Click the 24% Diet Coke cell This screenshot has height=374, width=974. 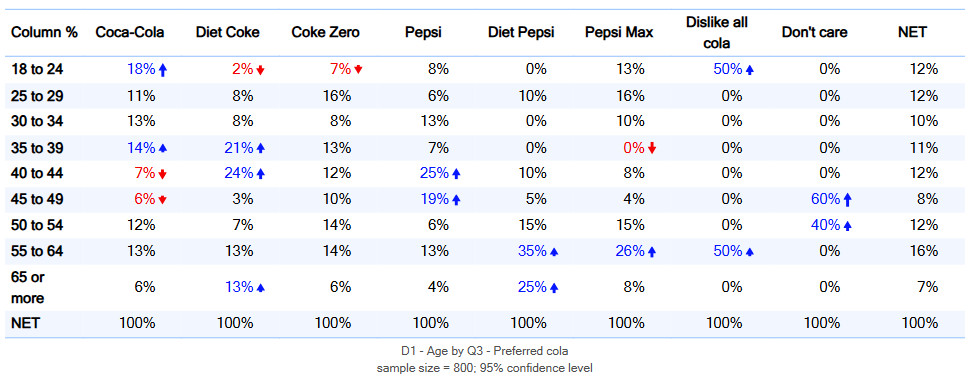[x=239, y=174]
